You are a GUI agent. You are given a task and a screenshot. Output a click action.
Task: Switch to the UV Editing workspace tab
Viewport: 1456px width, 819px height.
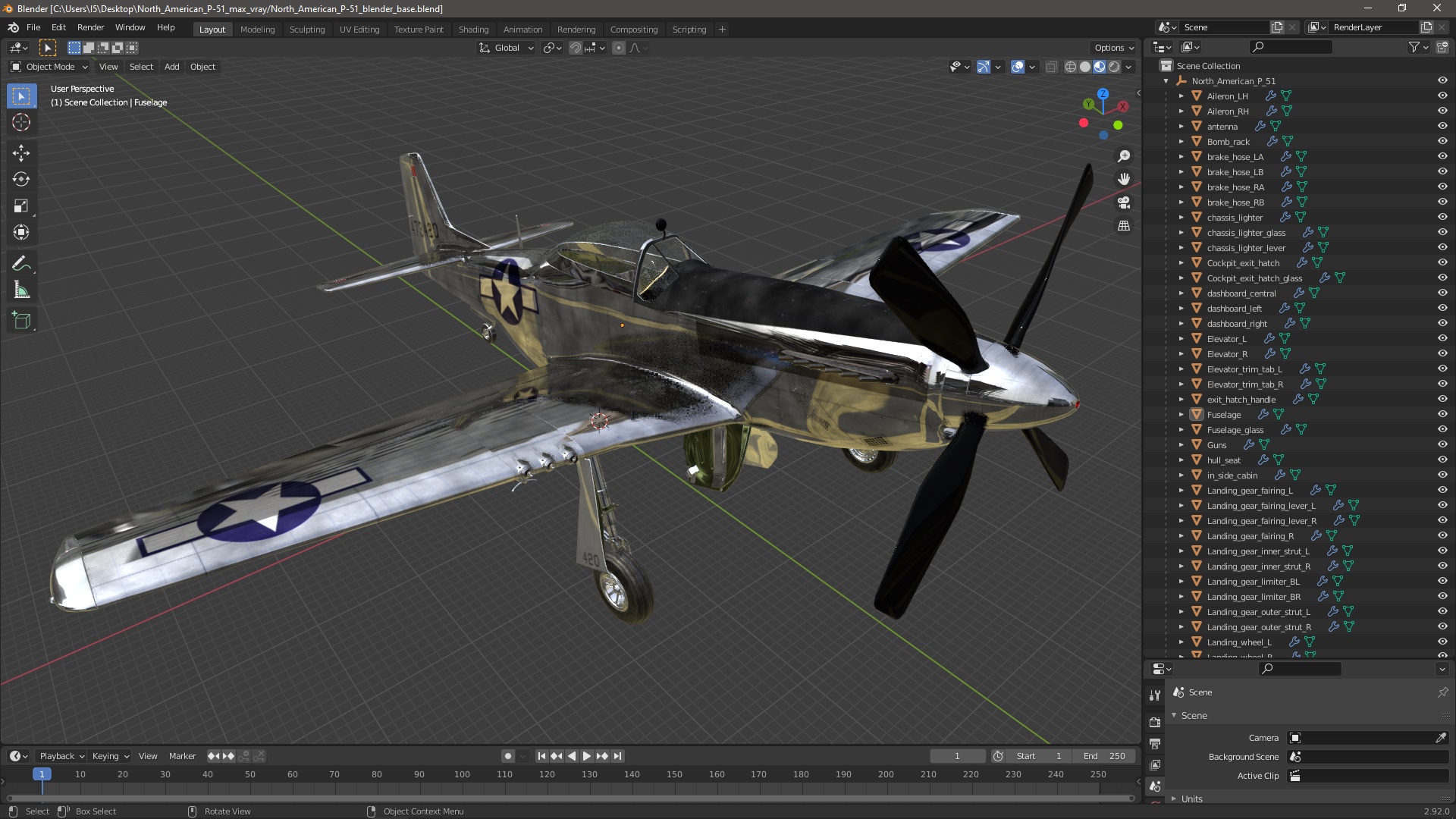pyautogui.click(x=359, y=30)
